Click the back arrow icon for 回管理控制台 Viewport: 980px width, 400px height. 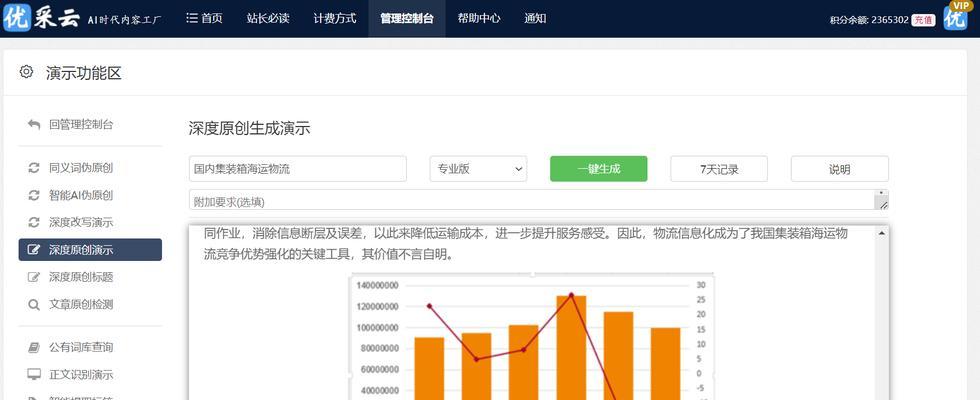pyautogui.click(x=34, y=124)
